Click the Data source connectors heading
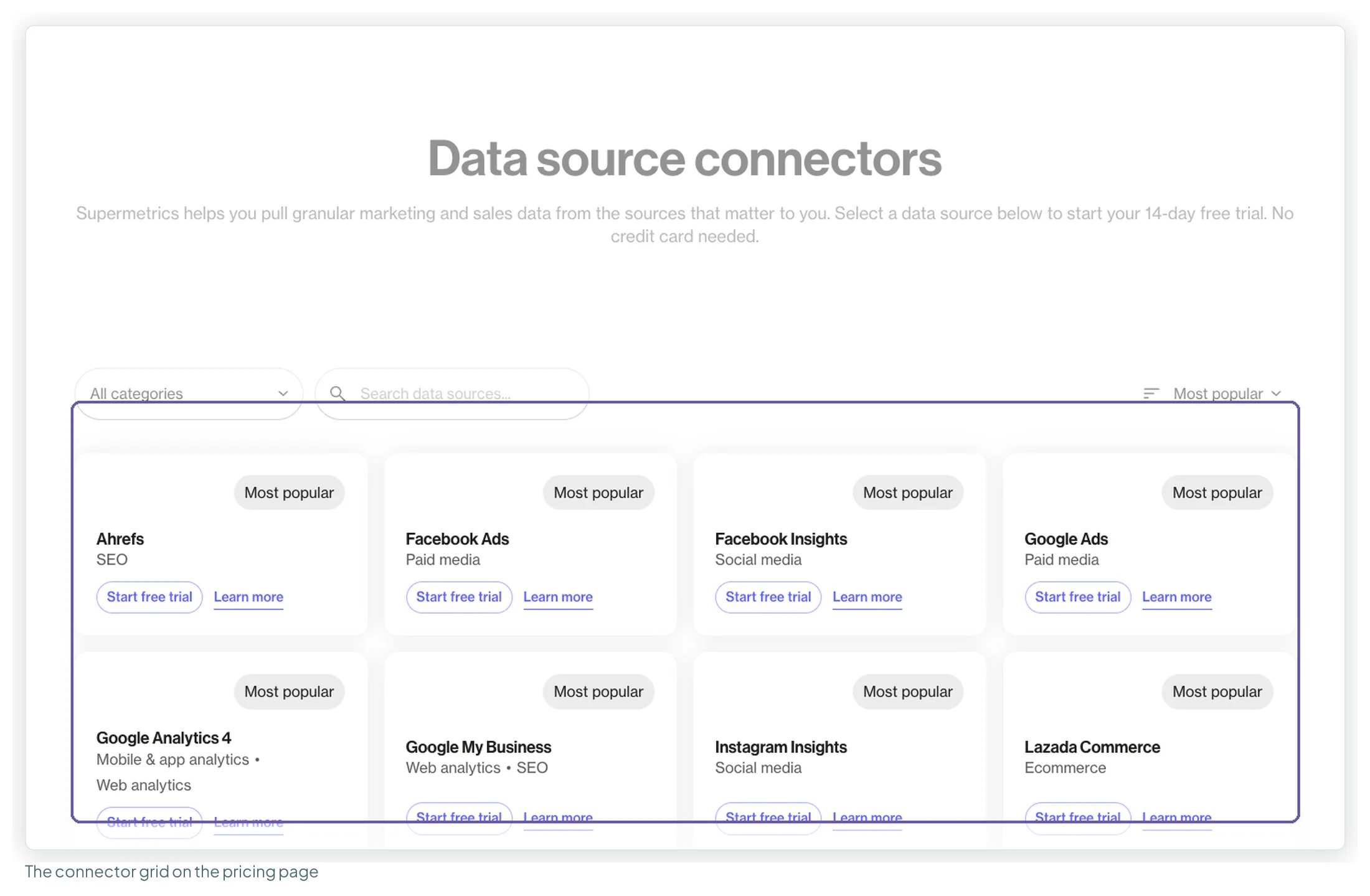Image resolution: width=1370 pixels, height=896 pixels. [685, 159]
